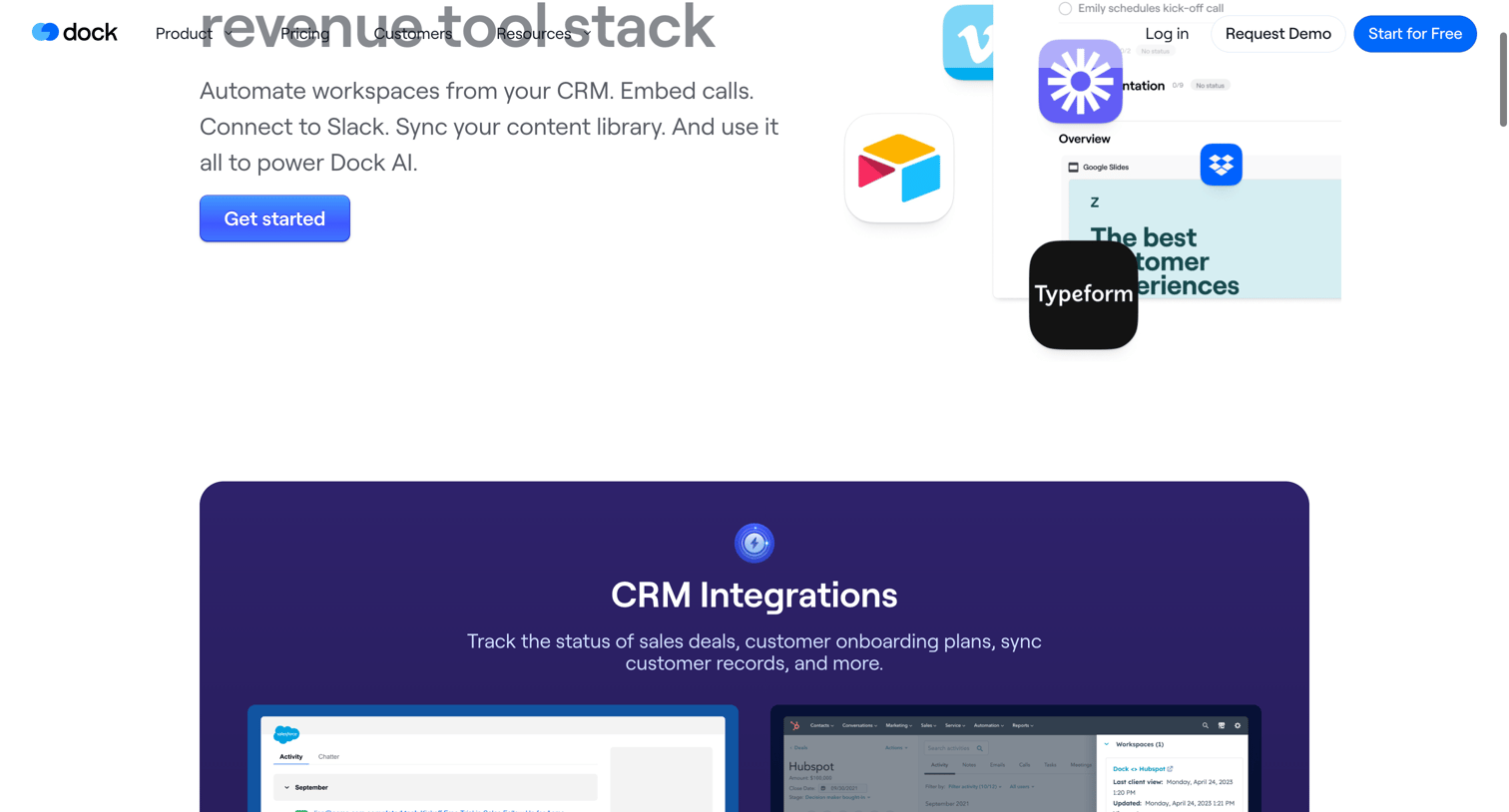The height and width of the screenshot is (812, 1509).
Task: Select the HubSpot Activity tab
Action: tap(939, 765)
